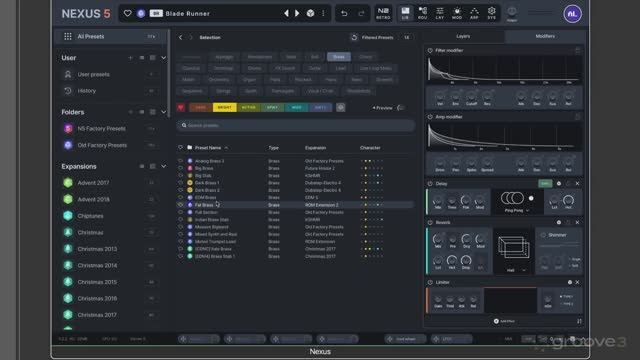Collapse the Expansions section

pyautogui.click(x=164, y=167)
